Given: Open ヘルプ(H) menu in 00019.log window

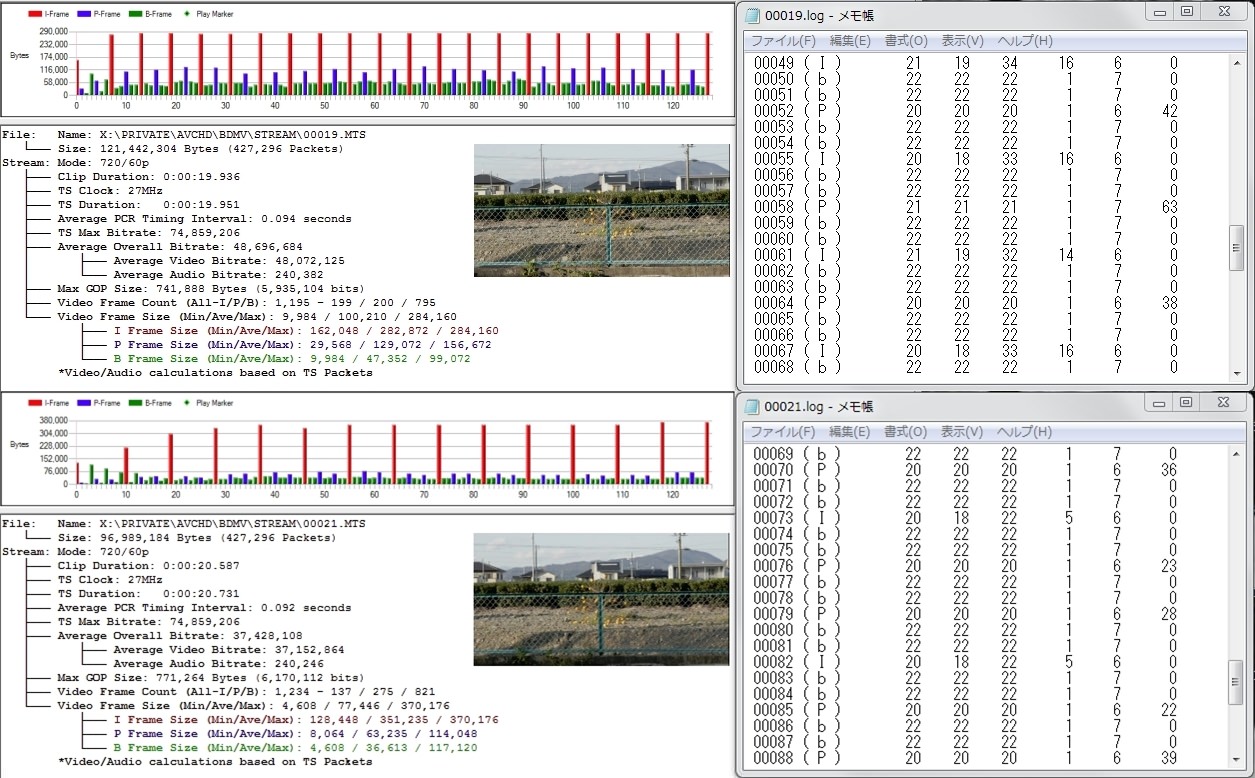Looking at the screenshot, I should 1024,41.
